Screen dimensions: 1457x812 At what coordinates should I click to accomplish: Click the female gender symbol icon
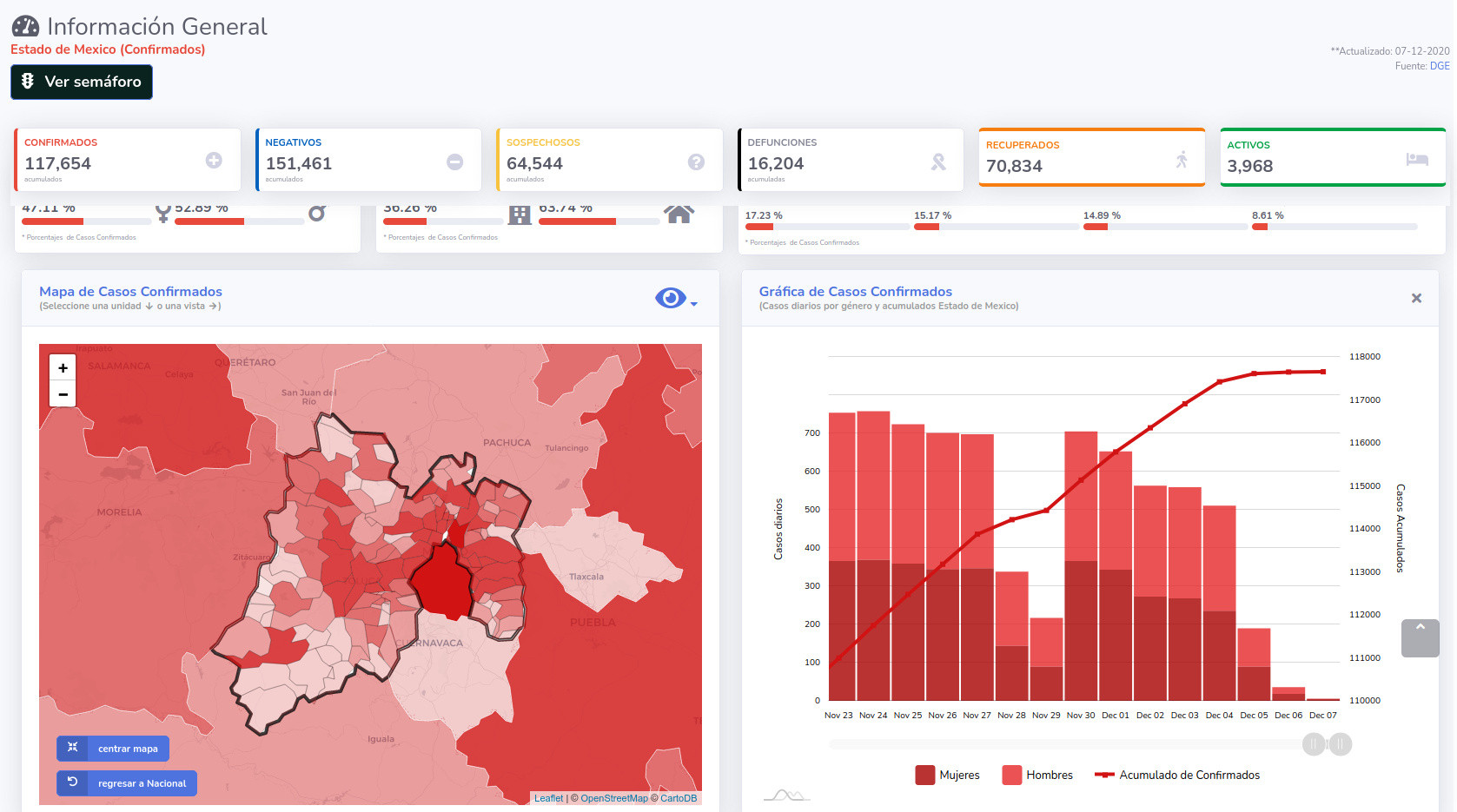pos(162,214)
